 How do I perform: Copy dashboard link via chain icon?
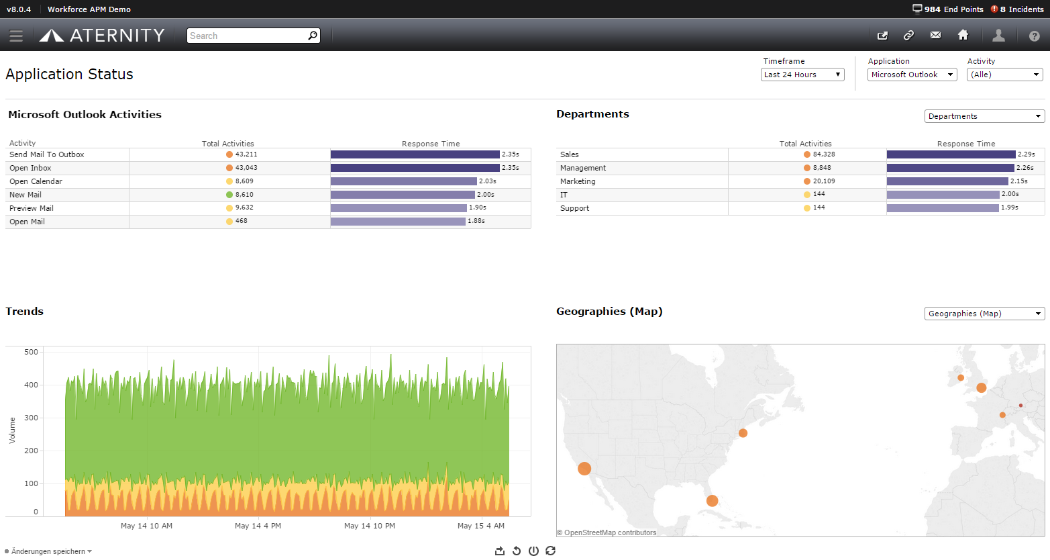click(x=909, y=36)
